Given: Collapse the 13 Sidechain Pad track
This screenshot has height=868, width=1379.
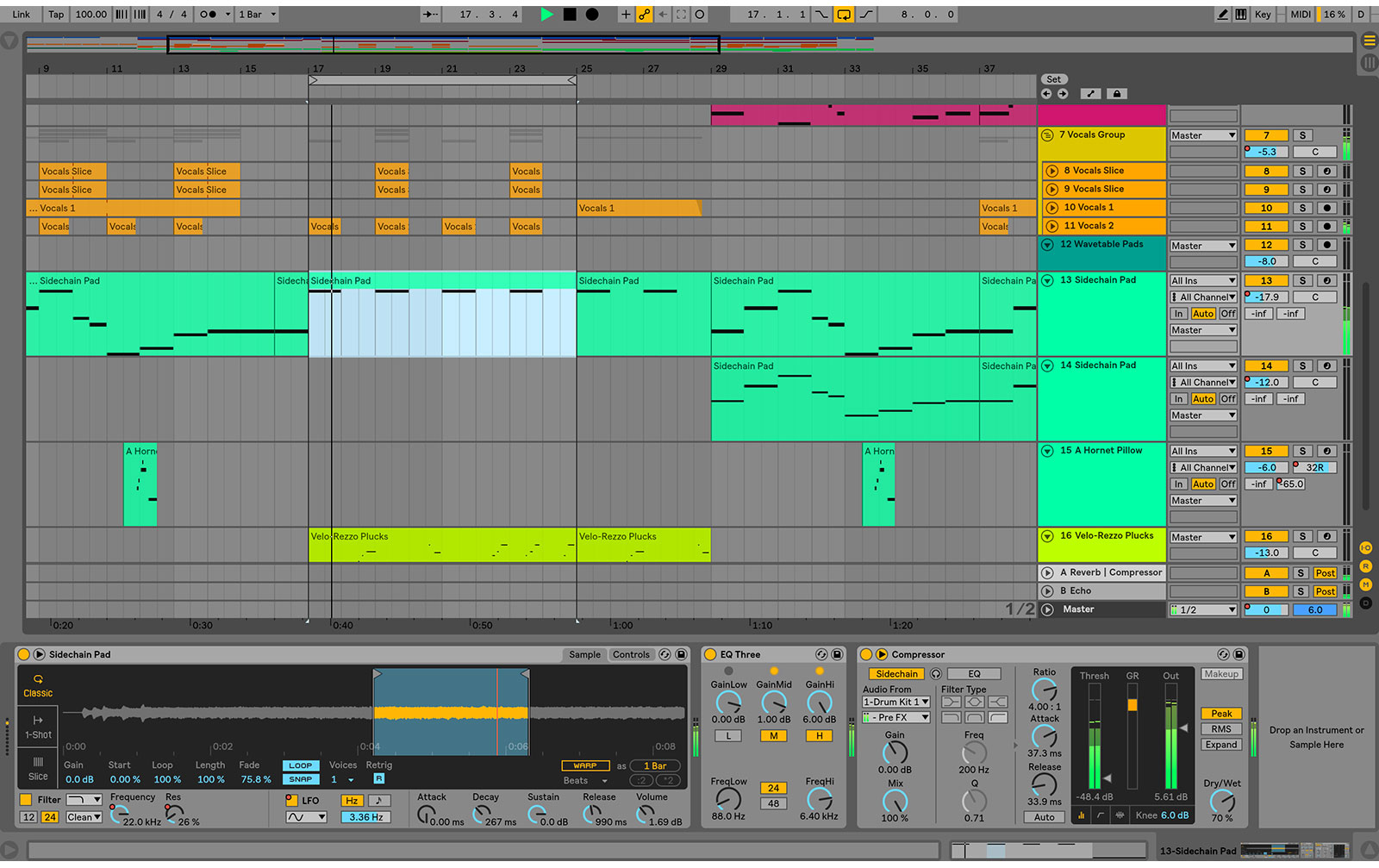Looking at the screenshot, I should coord(1047,280).
